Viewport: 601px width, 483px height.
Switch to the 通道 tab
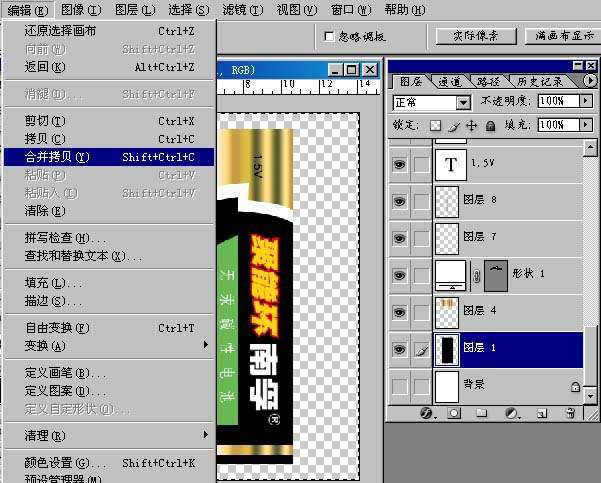pos(450,82)
